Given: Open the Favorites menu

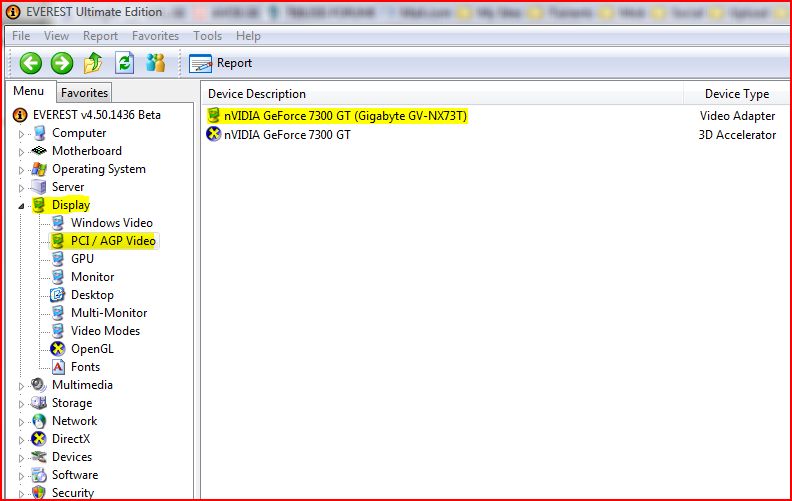Looking at the screenshot, I should click(155, 36).
